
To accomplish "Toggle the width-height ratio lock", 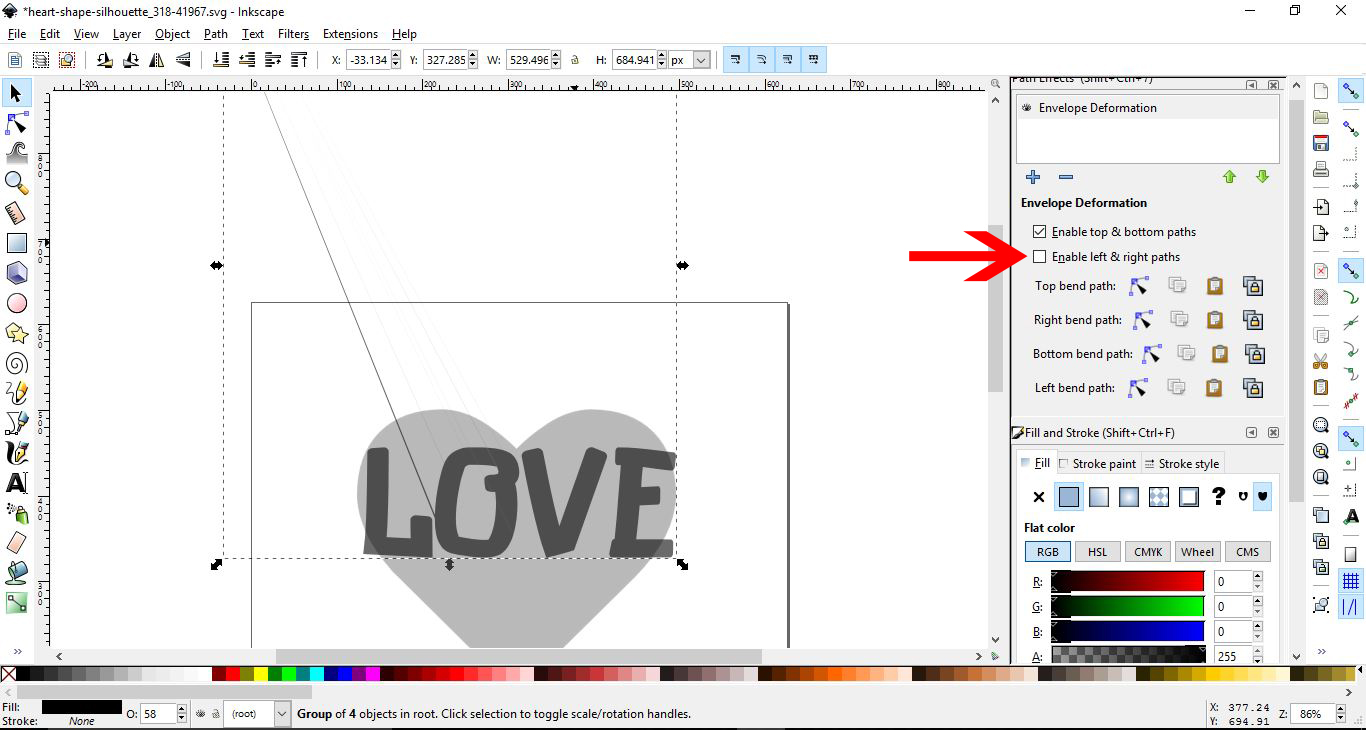I will click(x=575, y=59).
